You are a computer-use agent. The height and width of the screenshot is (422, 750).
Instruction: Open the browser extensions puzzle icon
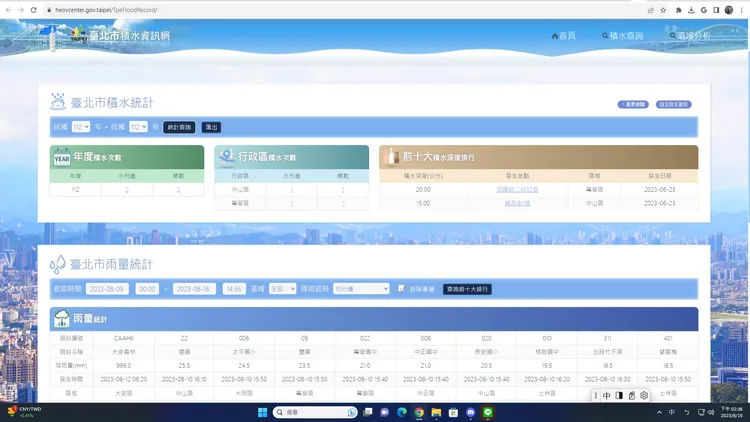(x=678, y=10)
